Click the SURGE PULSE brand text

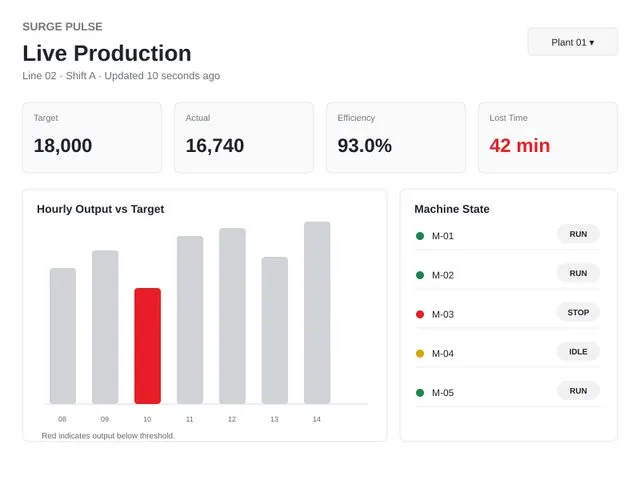click(x=62, y=27)
